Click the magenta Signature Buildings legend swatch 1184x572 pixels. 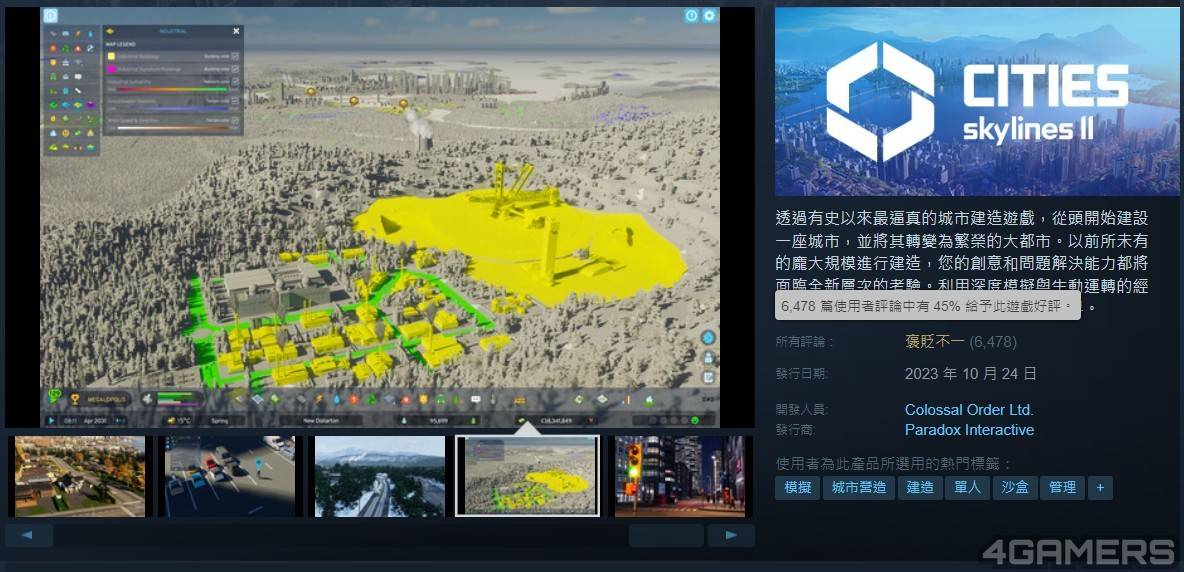click(111, 69)
